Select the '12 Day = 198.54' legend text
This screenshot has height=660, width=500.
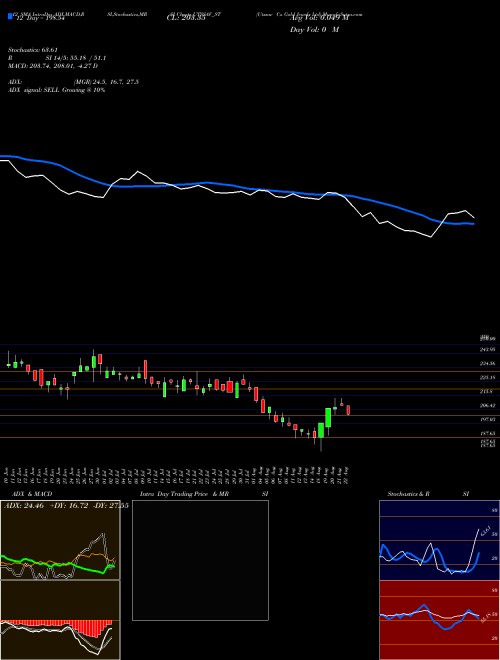pyautogui.click(x=39, y=19)
